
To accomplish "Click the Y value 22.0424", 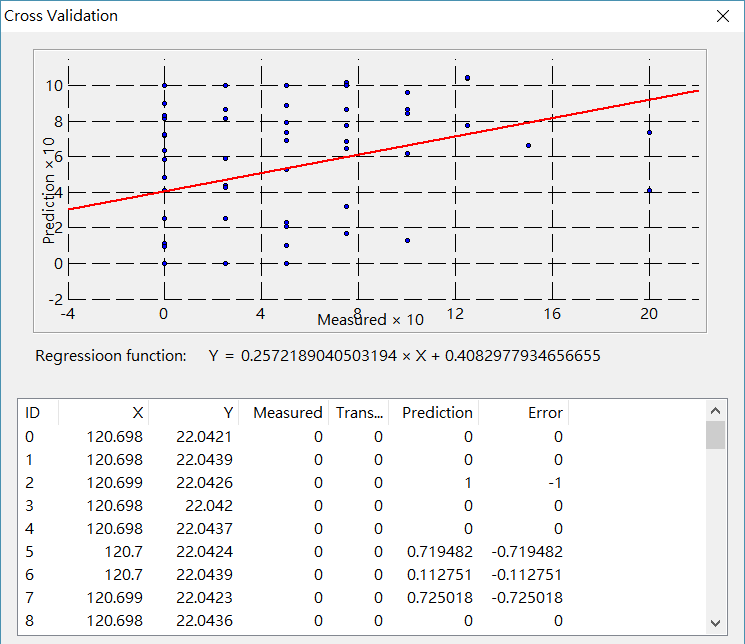I will point(204,552).
